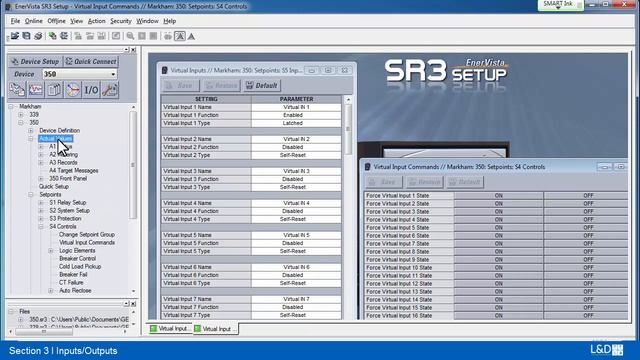Click the Device Setup button
The width and height of the screenshot is (640, 360).
[35, 62]
